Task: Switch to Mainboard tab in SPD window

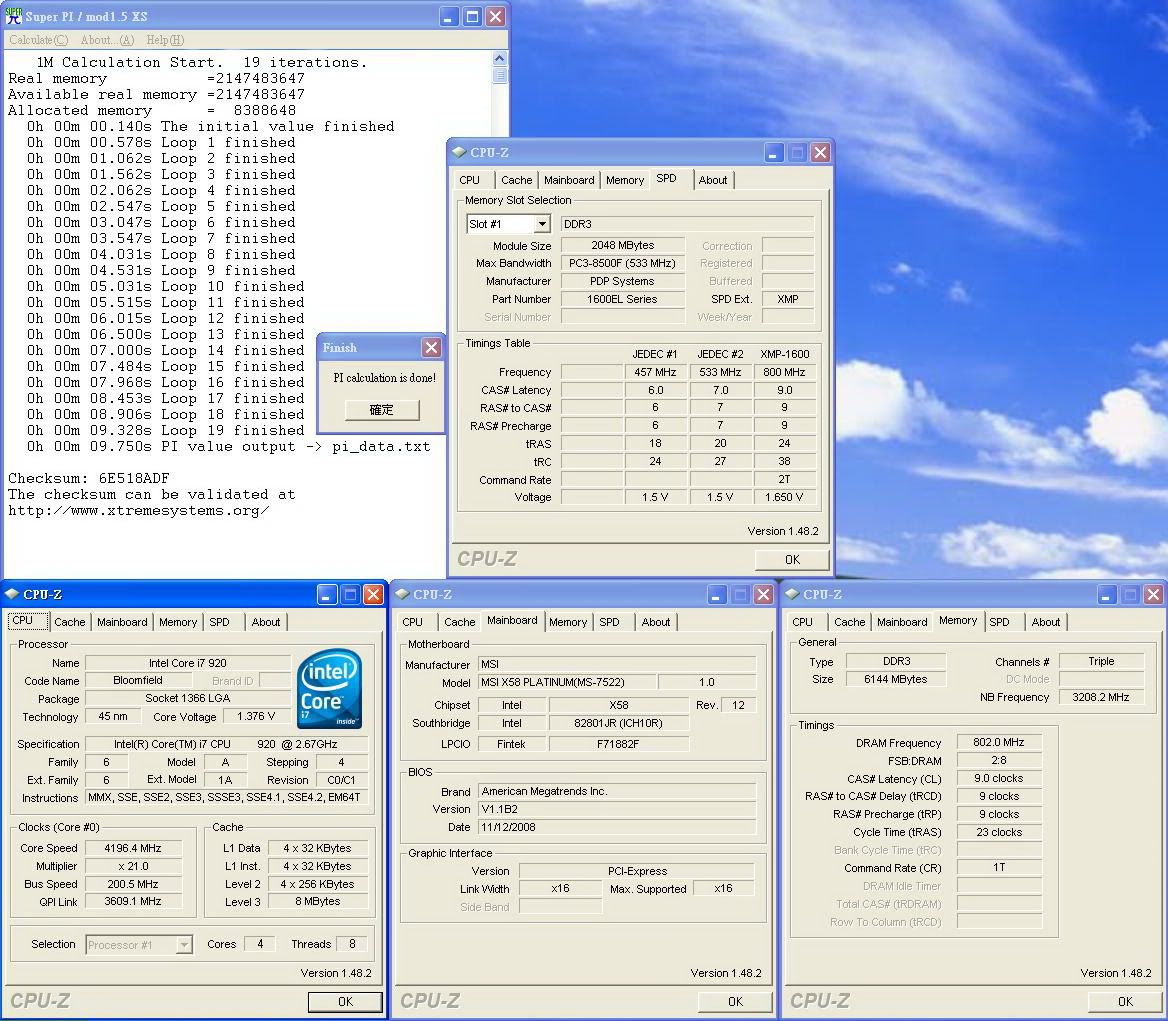Action: 569,180
